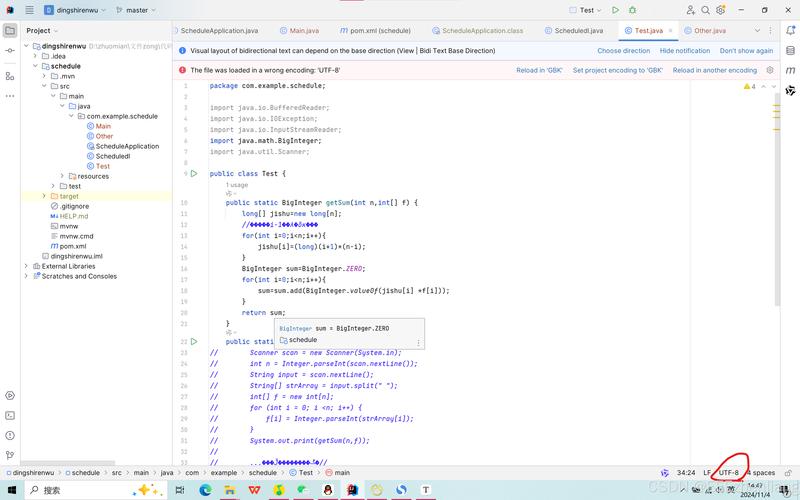Click LF line separator in status bar
This screenshot has width=800, height=500.
click(707, 473)
